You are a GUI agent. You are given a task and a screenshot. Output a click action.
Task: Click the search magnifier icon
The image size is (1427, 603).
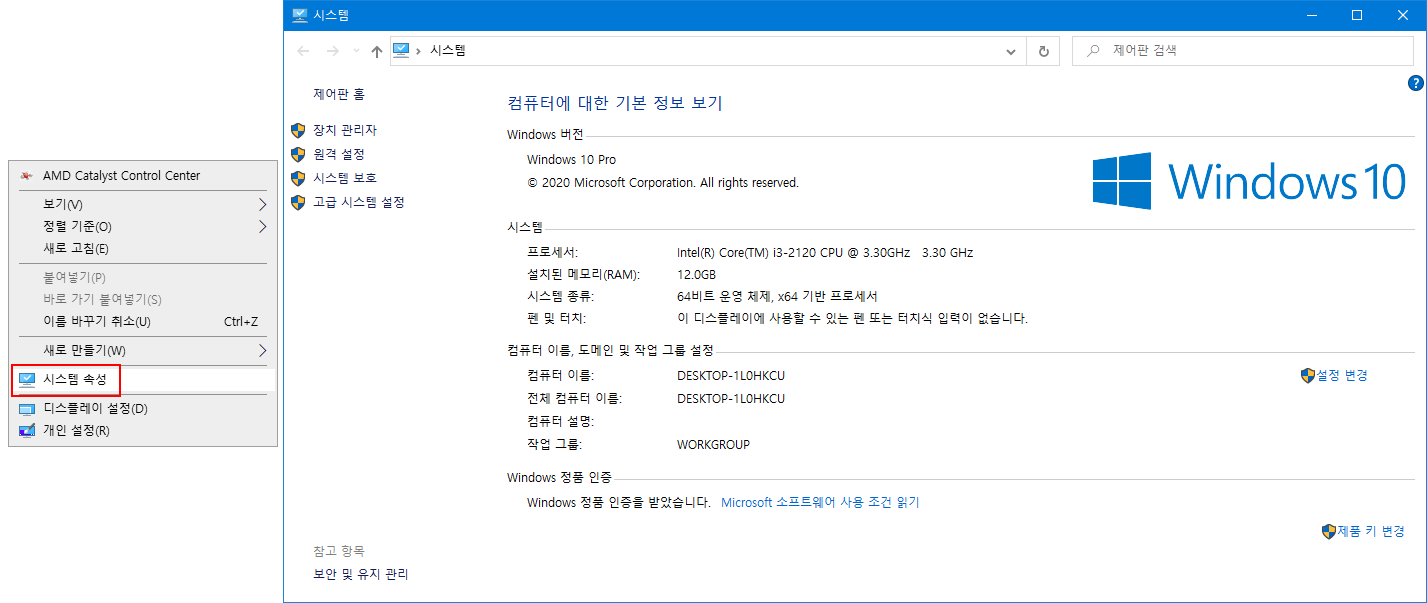pyautogui.click(x=1094, y=50)
